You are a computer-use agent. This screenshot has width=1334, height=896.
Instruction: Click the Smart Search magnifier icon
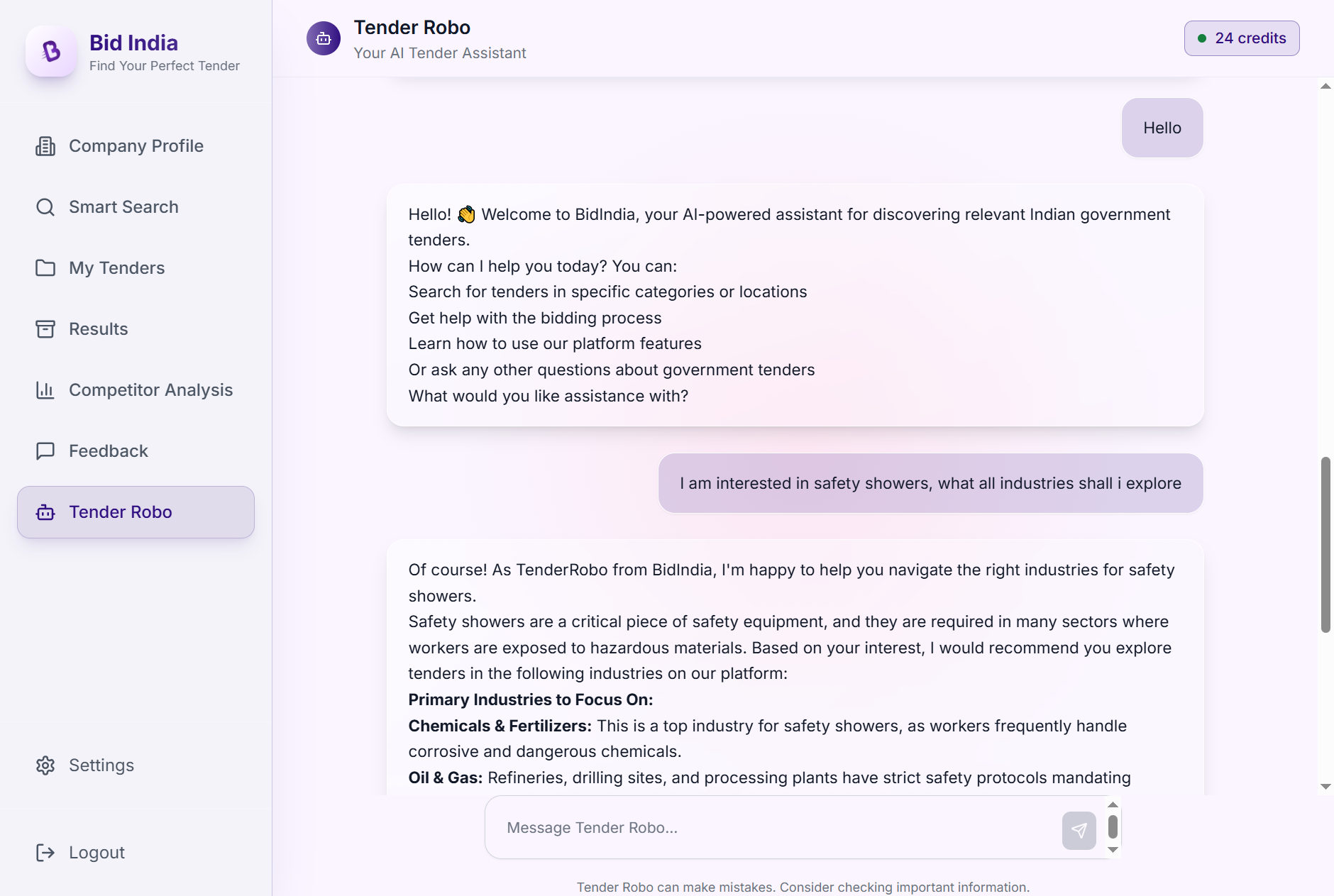tap(45, 207)
